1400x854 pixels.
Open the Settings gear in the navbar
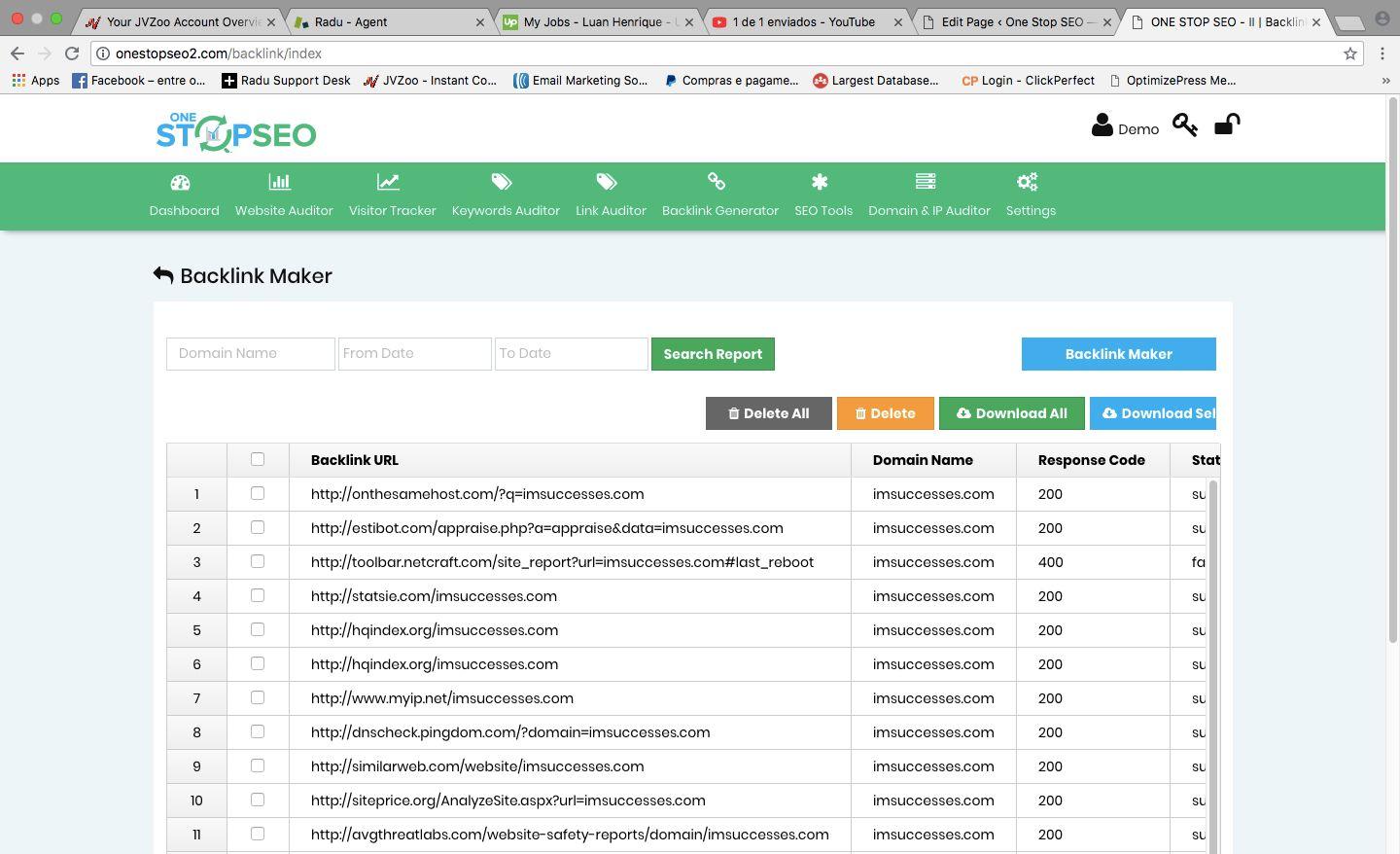click(x=1028, y=181)
